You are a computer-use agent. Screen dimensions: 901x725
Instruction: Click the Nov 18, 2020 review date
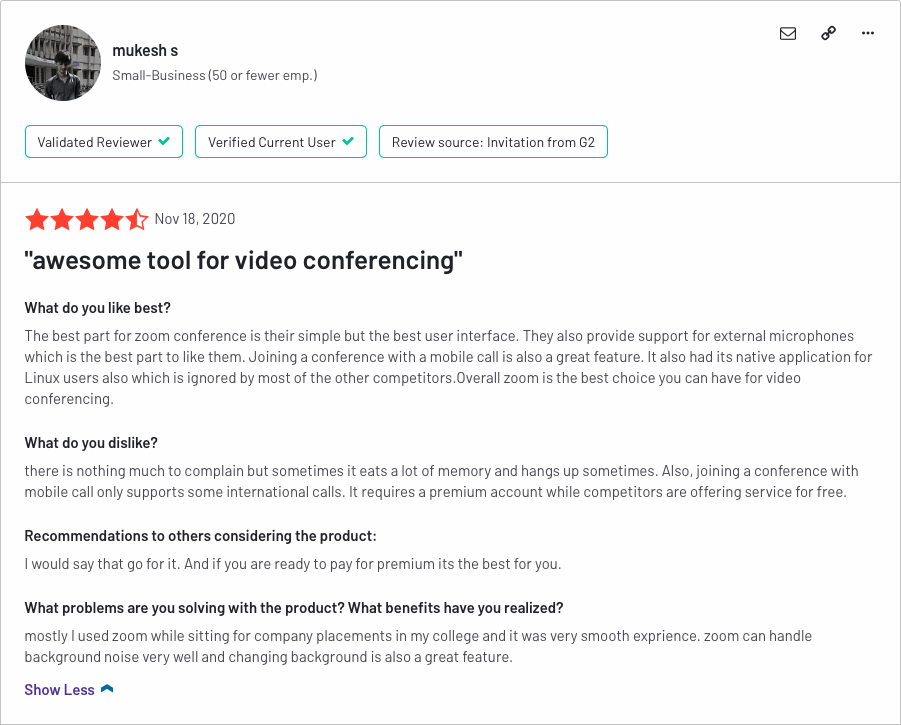pyautogui.click(x=195, y=219)
